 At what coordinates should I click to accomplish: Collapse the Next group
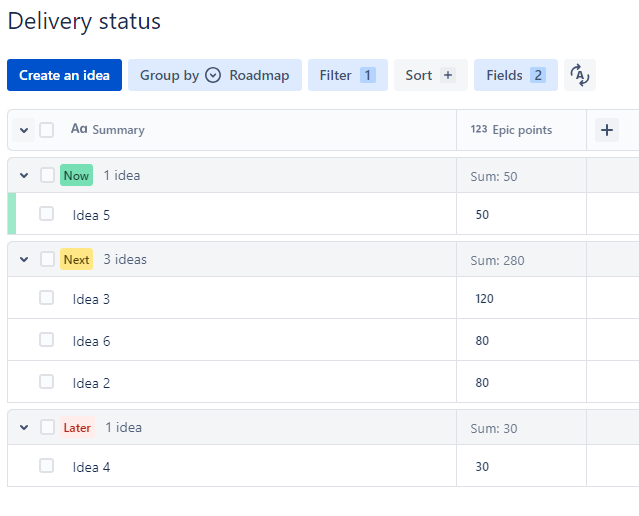(24, 260)
